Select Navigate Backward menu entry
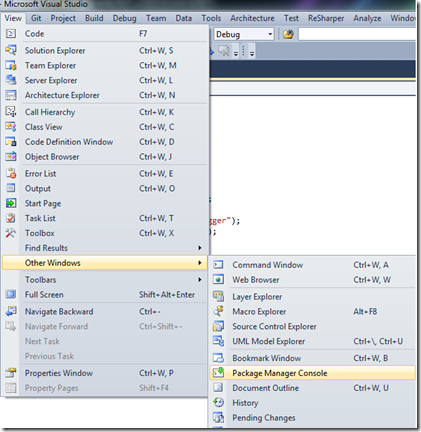Image resolution: width=421 pixels, height=432 pixels. click(x=105, y=312)
